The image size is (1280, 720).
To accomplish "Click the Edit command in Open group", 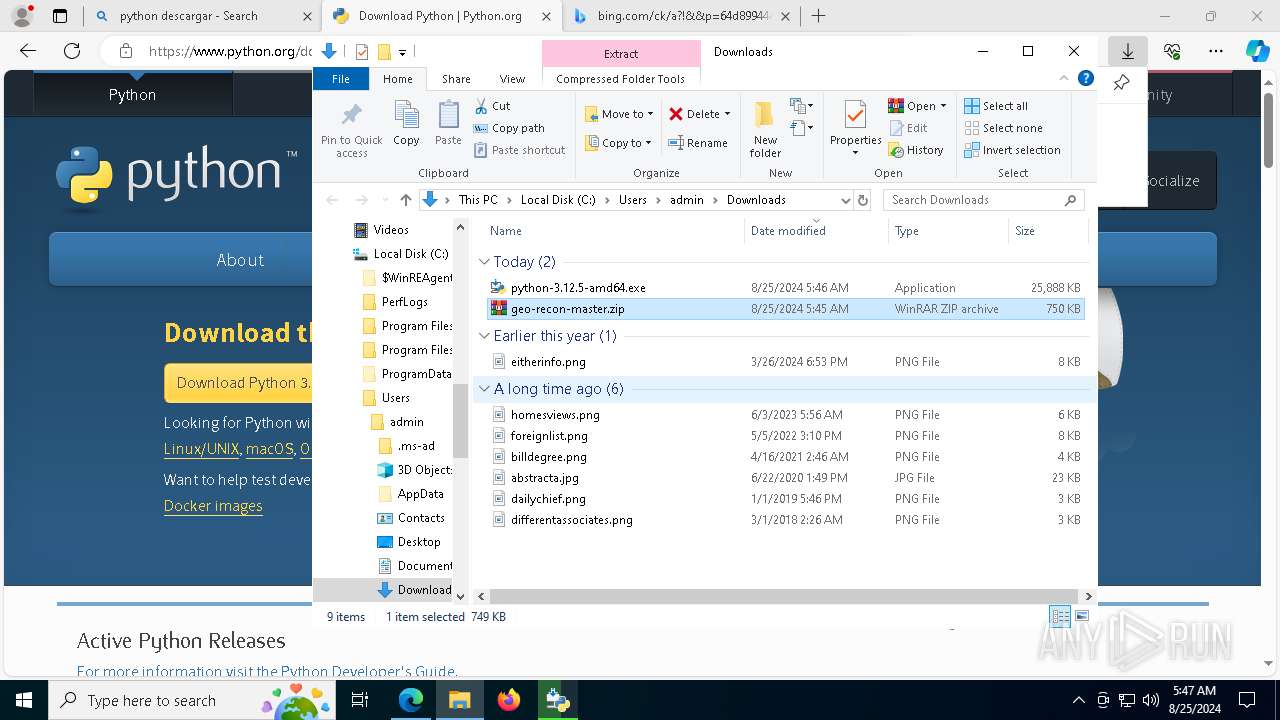I will [907, 128].
